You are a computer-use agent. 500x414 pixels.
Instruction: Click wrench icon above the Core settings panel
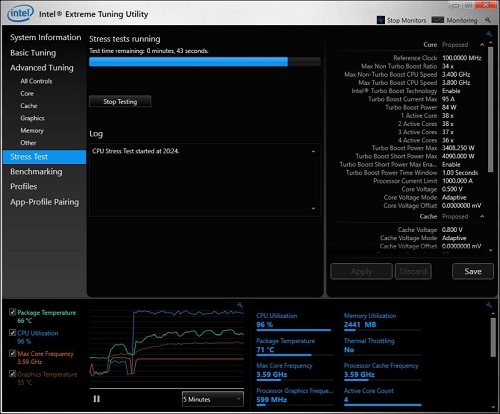[x=489, y=34]
